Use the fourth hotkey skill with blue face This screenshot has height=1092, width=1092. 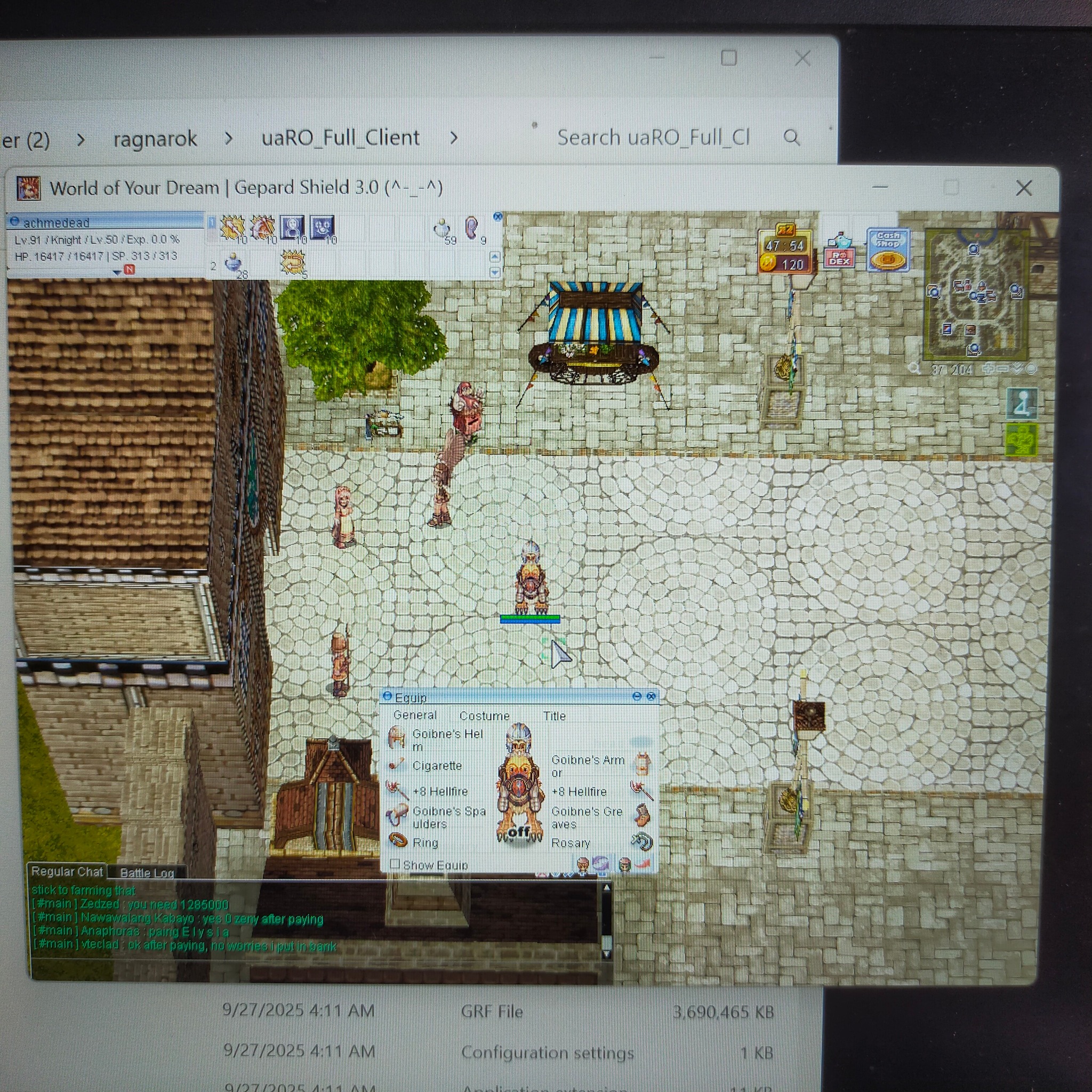tap(322, 228)
